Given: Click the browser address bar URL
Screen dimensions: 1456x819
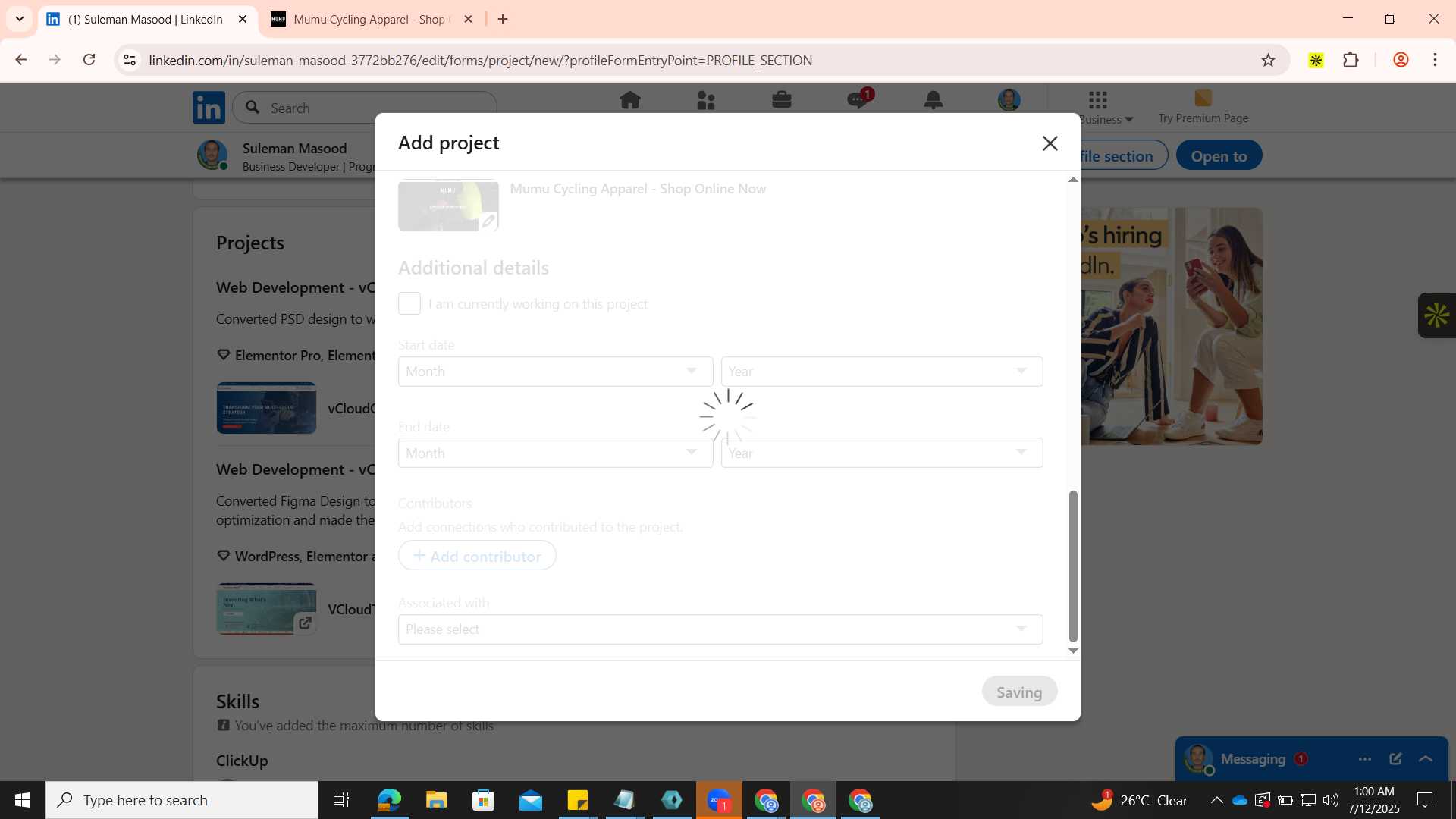Looking at the screenshot, I should tap(481, 60).
